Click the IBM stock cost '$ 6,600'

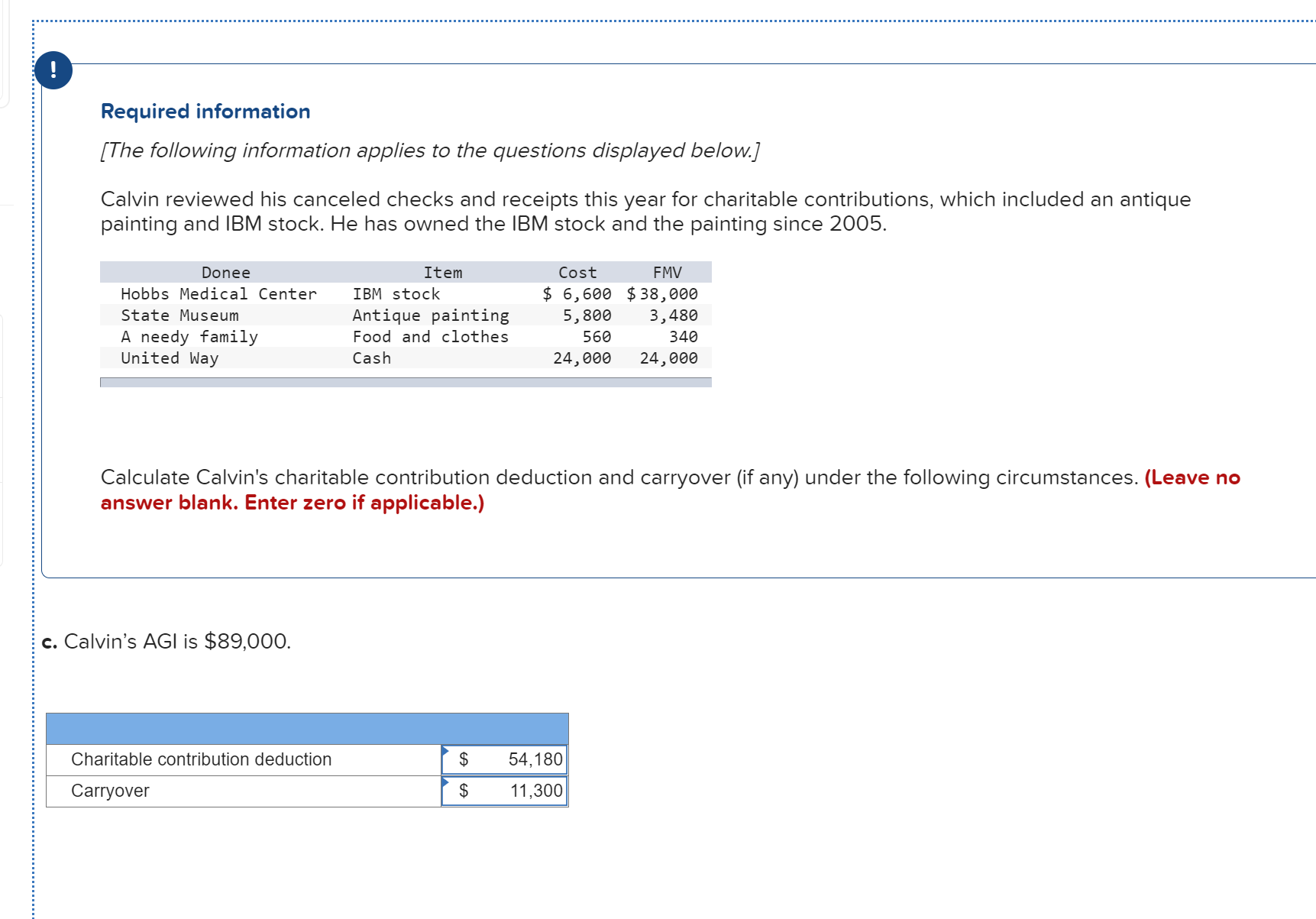577,294
